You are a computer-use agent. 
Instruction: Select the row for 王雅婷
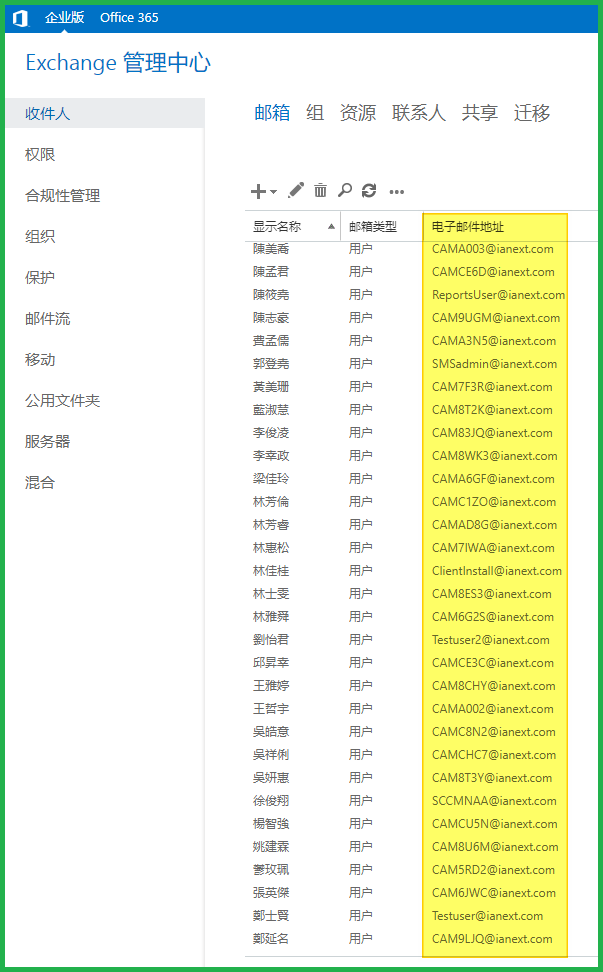(x=421, y=686)
